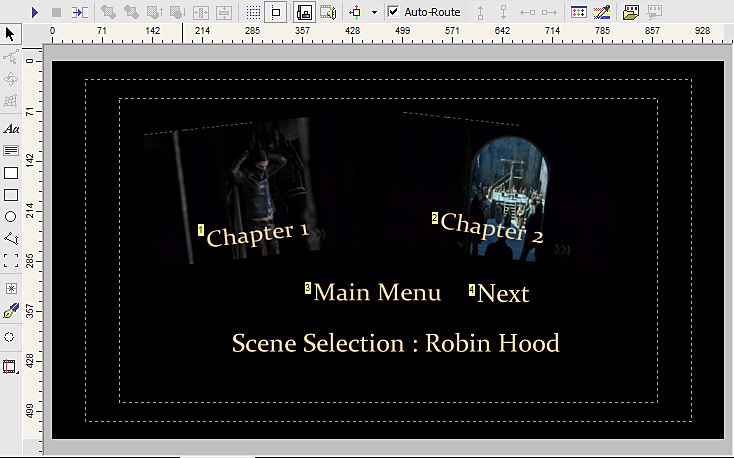Click the yellow button-order marker 4
Image resolution: width=734 pixels, height=458 pixels.
pyautogui.click(x=472, y=290)
